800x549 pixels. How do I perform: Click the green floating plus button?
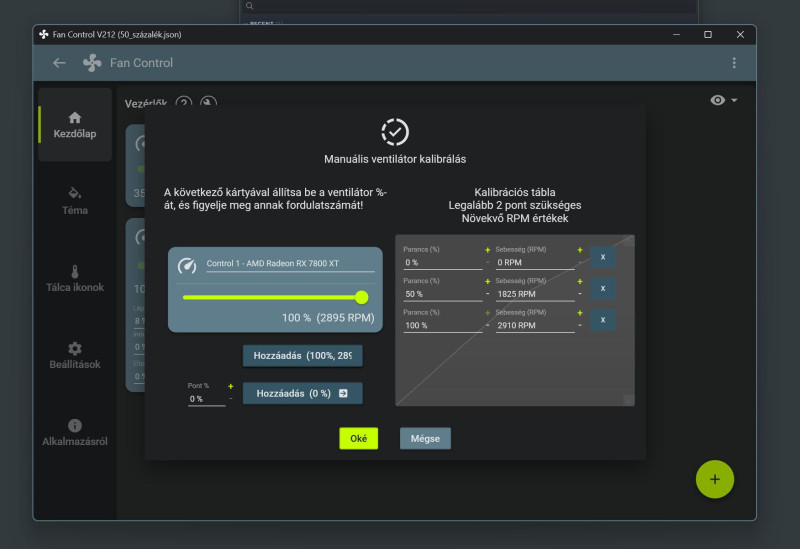pyautogui.click(x=715, y=479)
